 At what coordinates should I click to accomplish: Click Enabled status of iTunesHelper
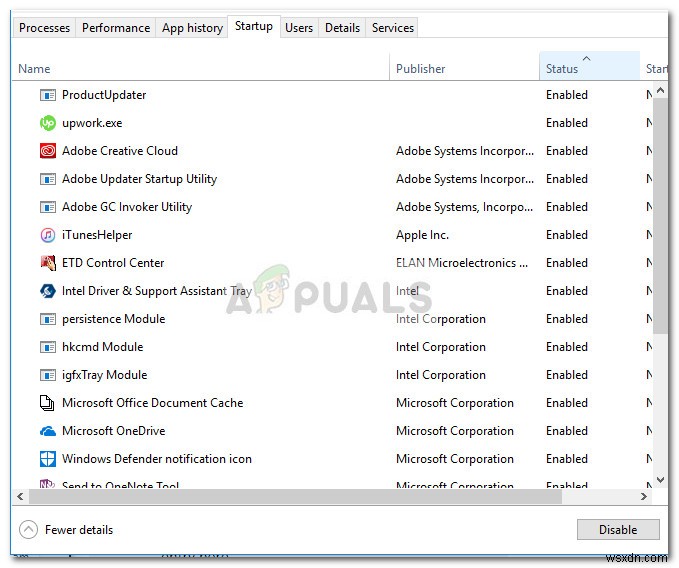pos(566,235)
